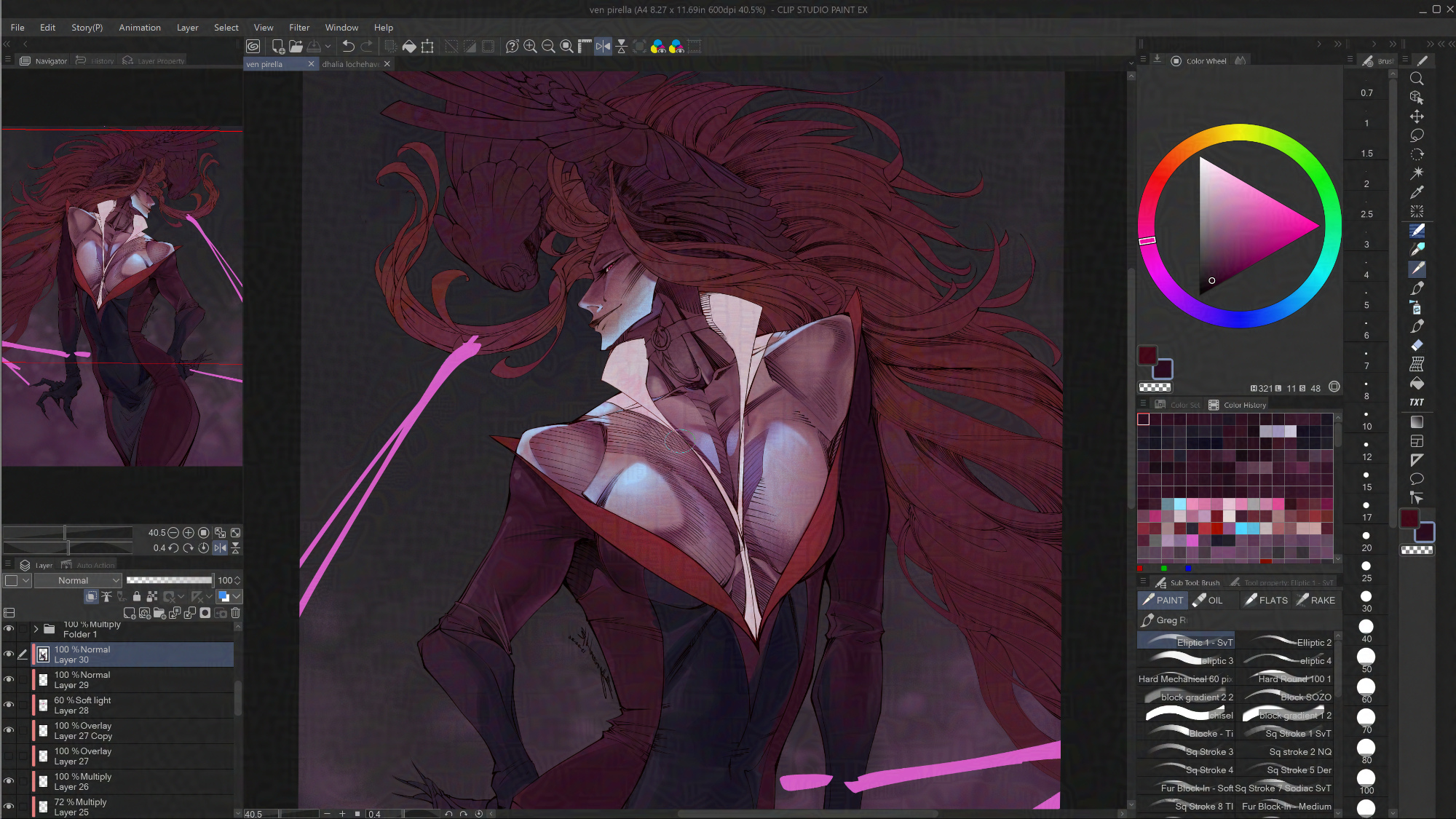The width and height of the screenshot is (1456, 819).
Task: Click the Undo arrow in command bar
Action: coord(348,47)
